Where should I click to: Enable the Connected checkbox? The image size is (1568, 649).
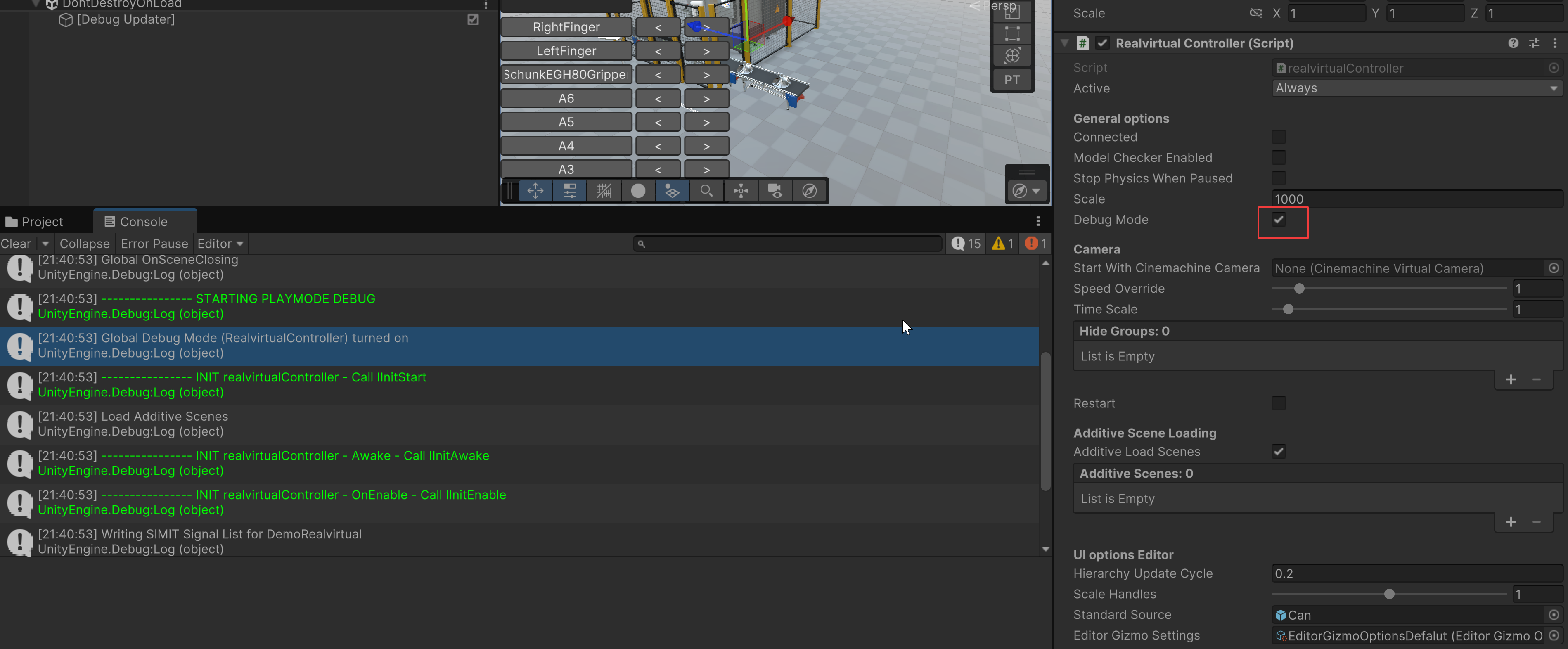click(1278, 137)
